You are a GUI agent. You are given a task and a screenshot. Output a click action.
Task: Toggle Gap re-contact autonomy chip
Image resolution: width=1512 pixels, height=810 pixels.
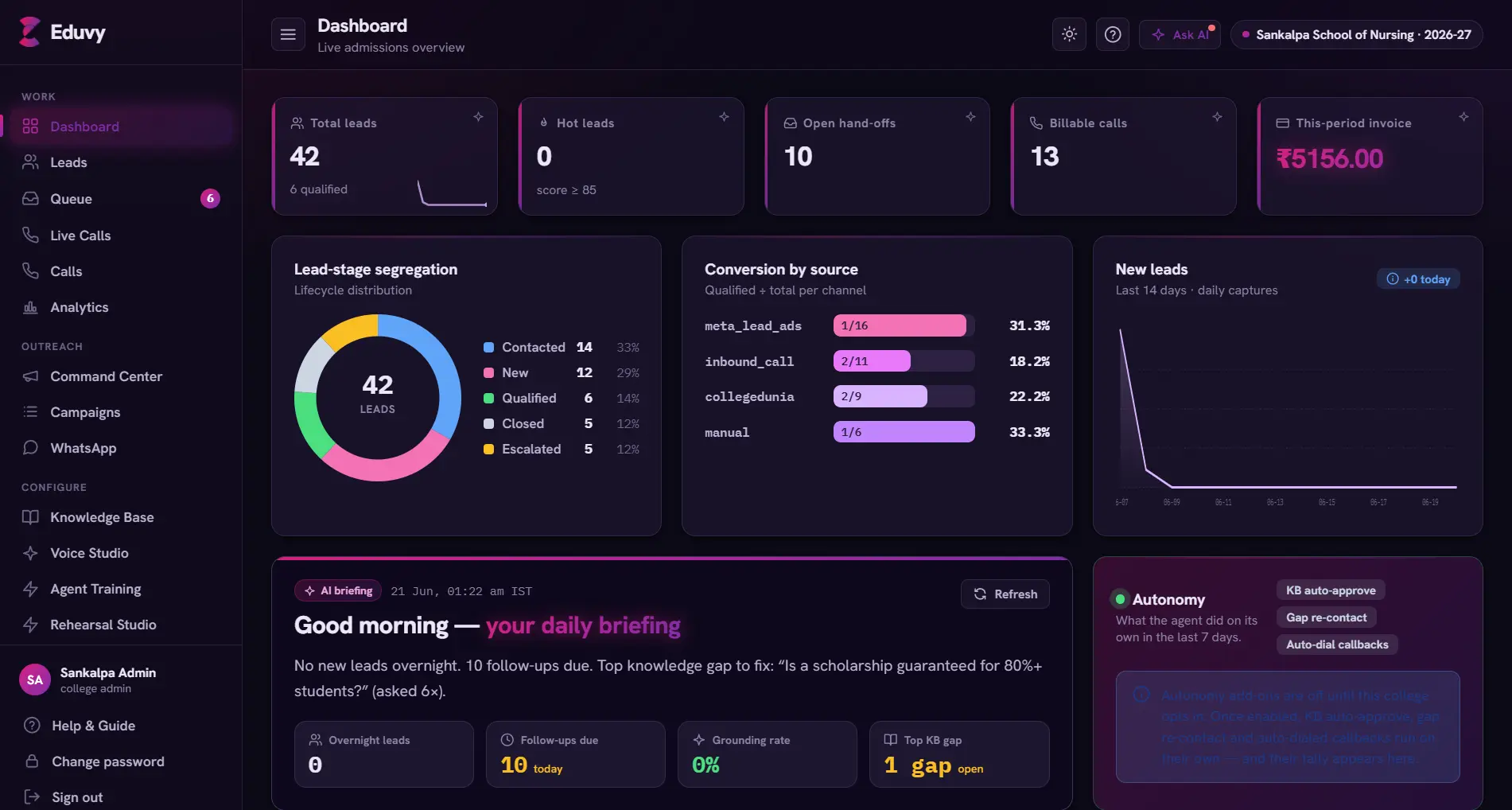[1326, 617]
